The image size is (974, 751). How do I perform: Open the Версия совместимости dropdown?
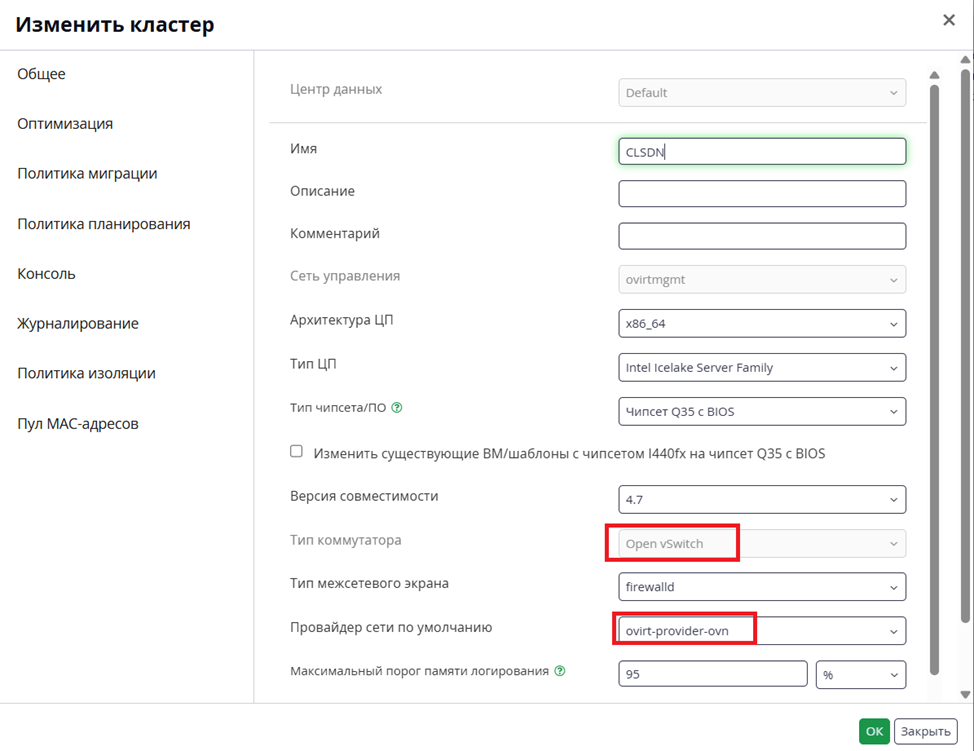pos(762,499)
